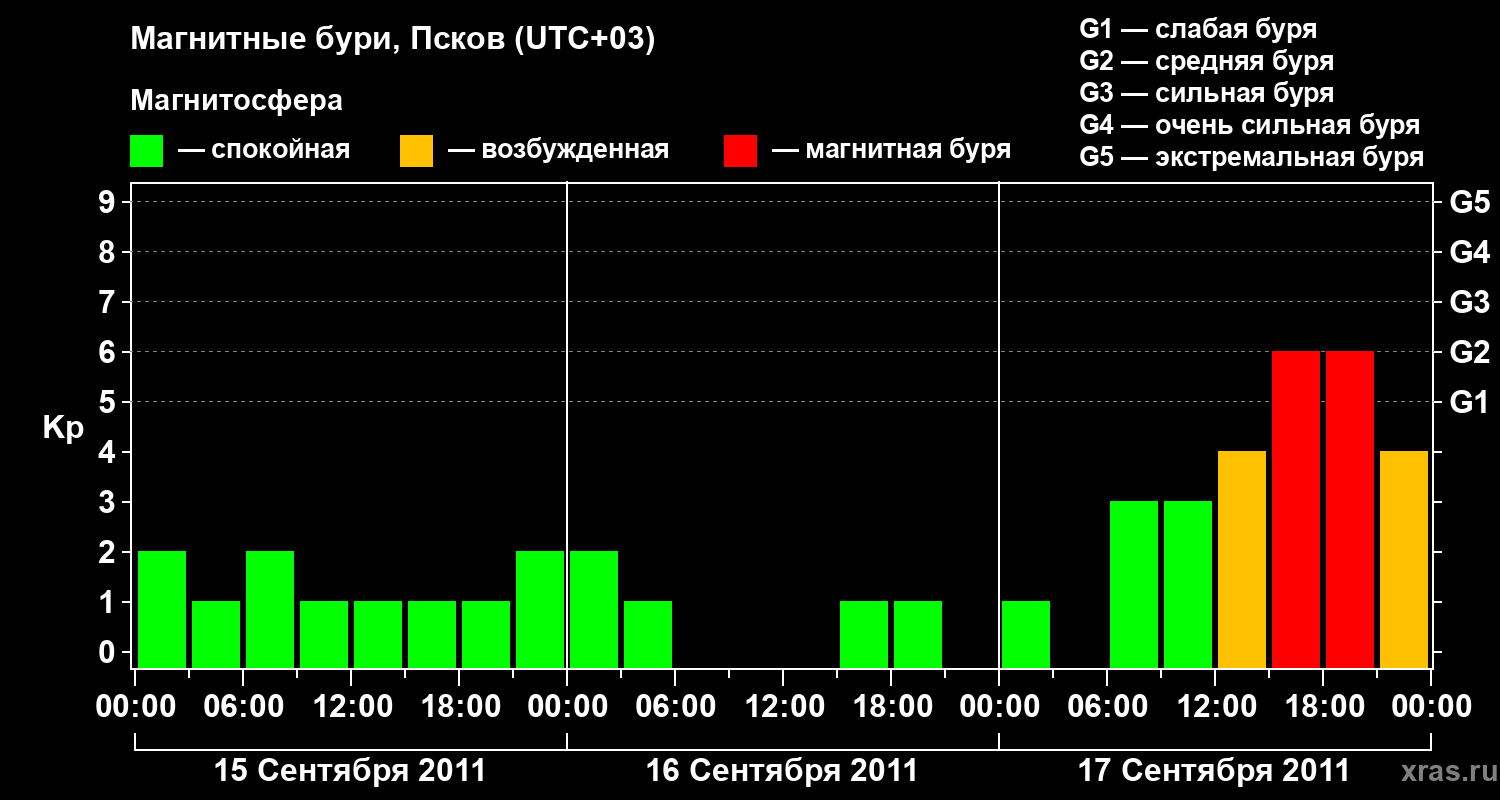Viewport: 1500px width, 800px height.
Task: Select green Kp 1 bar at 03:00–06:00 16 September
Action: (648, 634)
